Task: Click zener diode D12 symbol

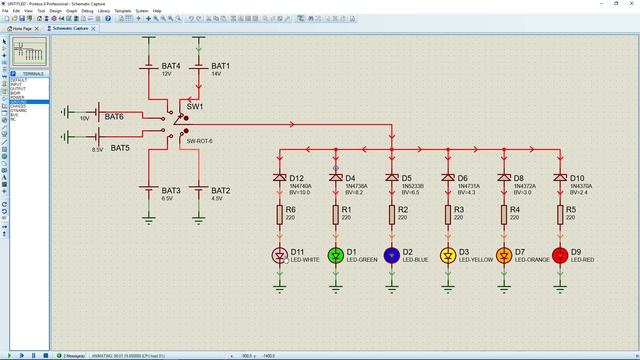Action: [x=280, y=177]
